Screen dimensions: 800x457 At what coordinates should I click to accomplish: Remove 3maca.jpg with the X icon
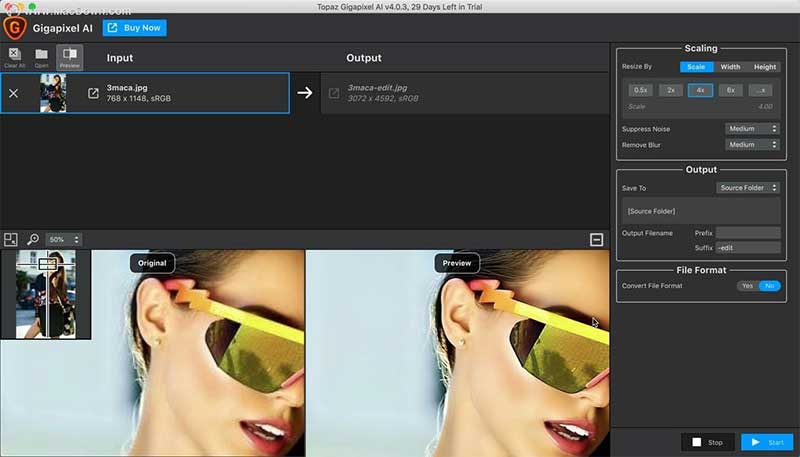[14, 93]
